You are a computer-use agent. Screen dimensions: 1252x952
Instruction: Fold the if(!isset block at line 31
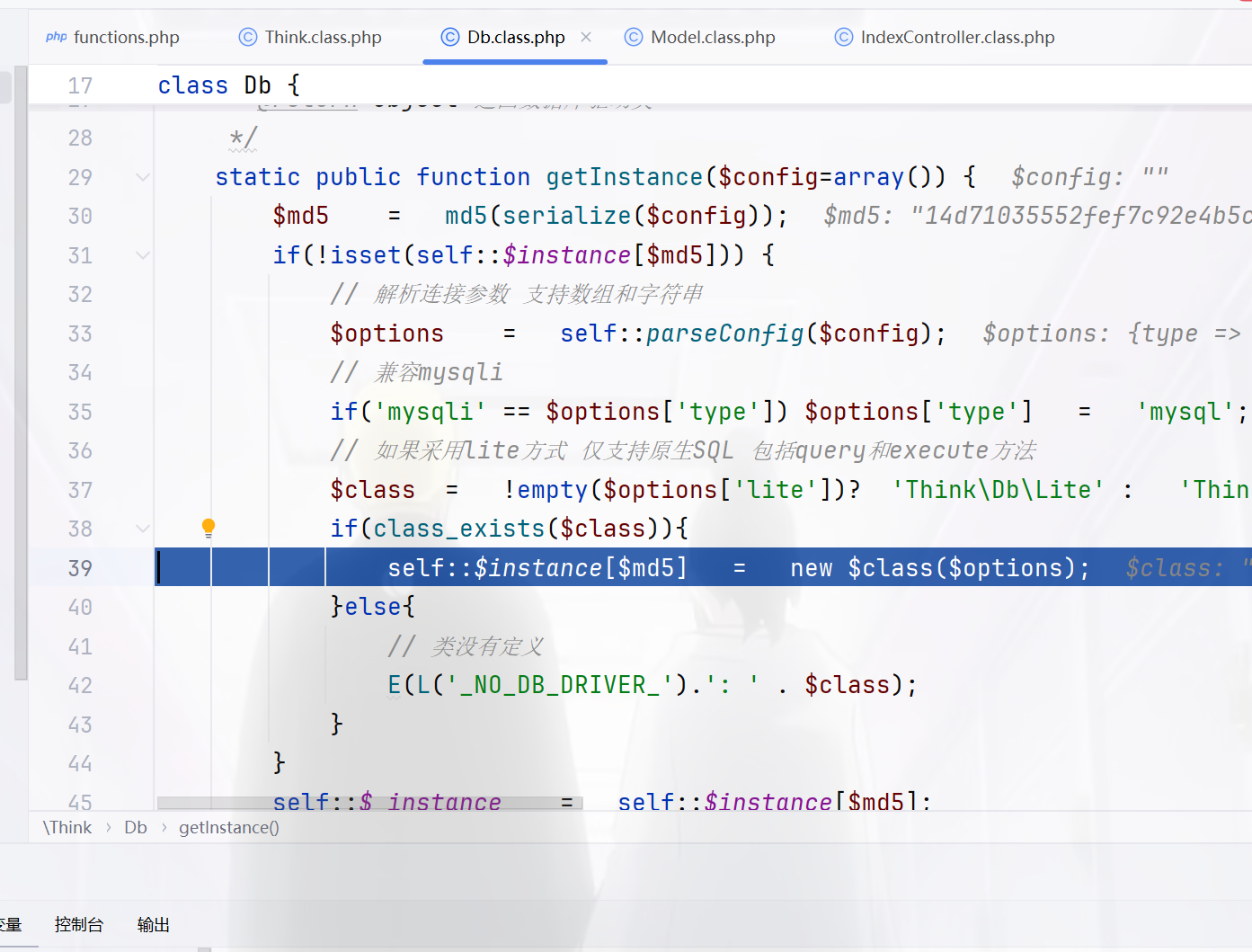(142, 255)
